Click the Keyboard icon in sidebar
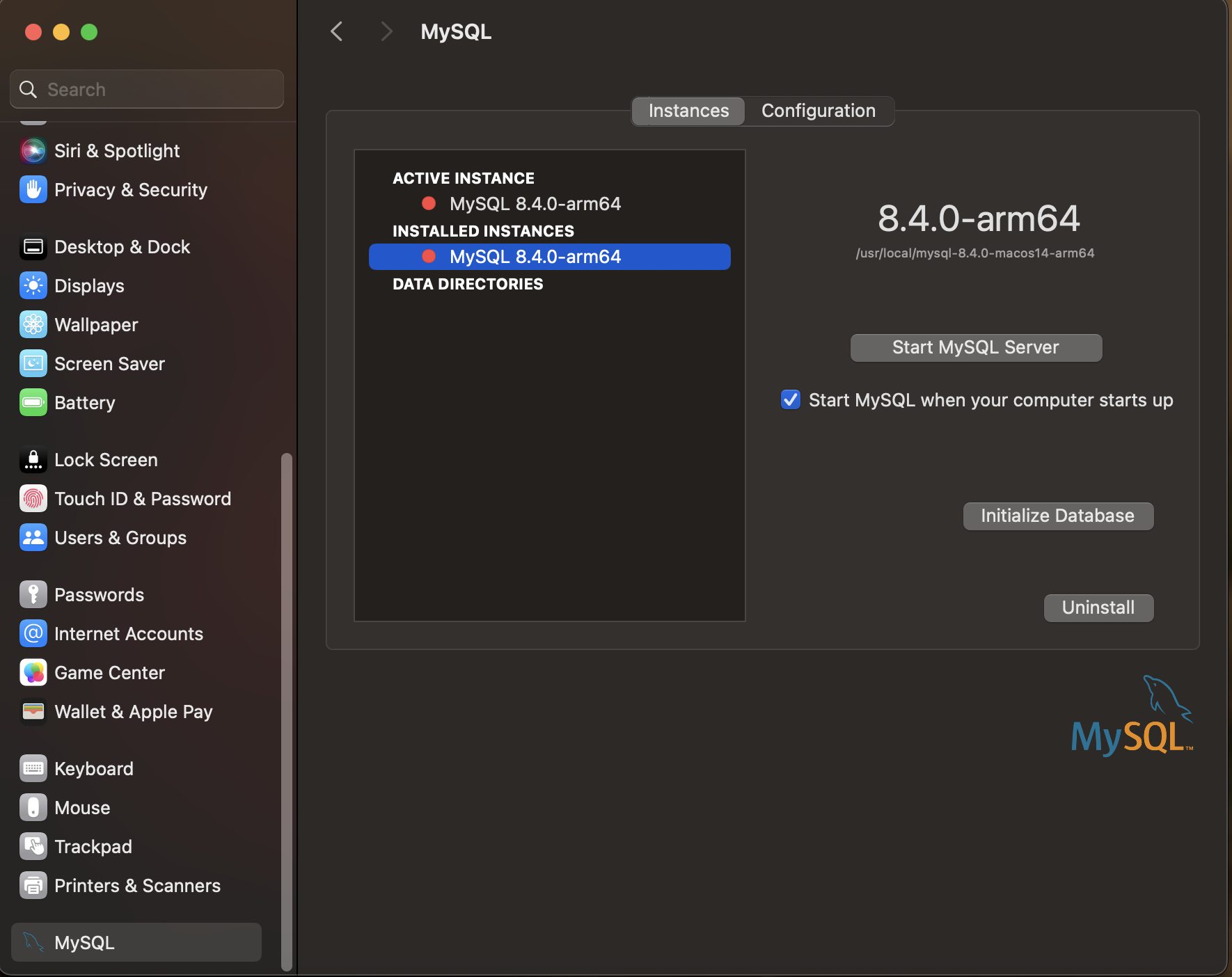1232x977 pixels. coord(33,768)
